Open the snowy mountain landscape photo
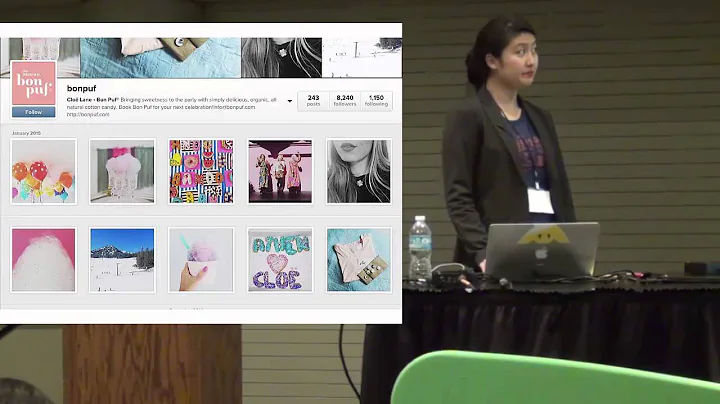The image size is (720, 404). coord(122,260)
